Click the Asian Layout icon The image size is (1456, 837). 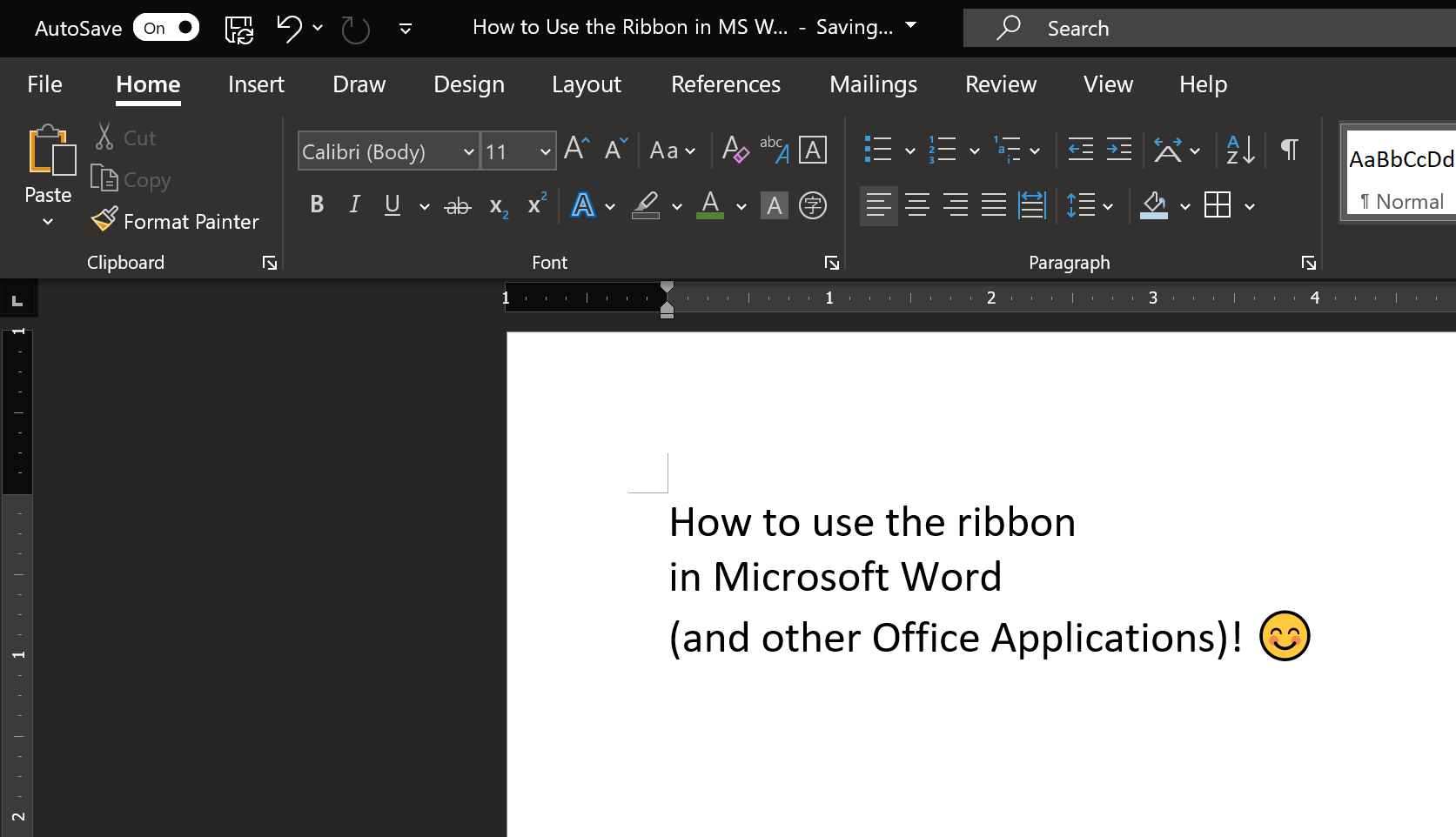click(x=1168, y=150)
